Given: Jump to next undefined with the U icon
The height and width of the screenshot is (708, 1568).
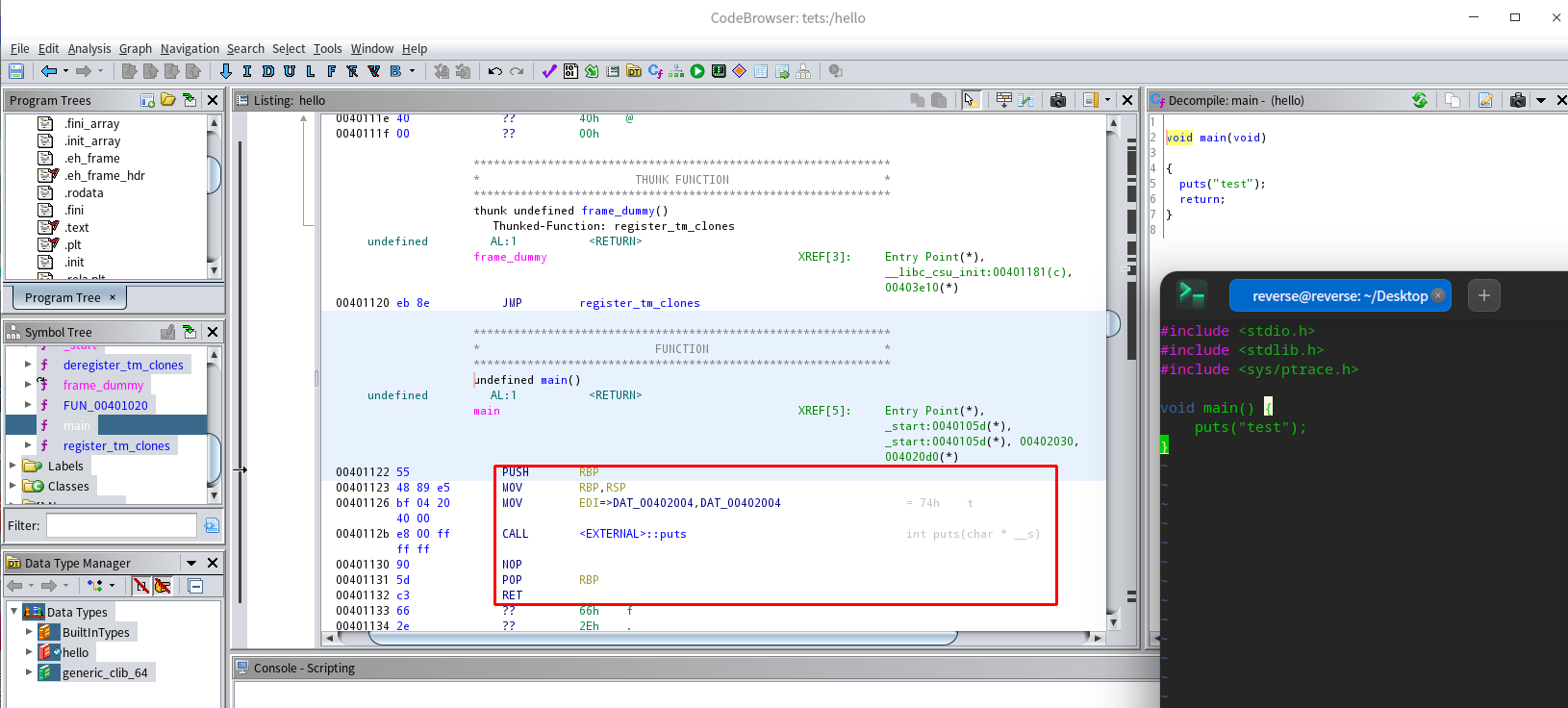Looking at the screenshot, I should 290,71.
